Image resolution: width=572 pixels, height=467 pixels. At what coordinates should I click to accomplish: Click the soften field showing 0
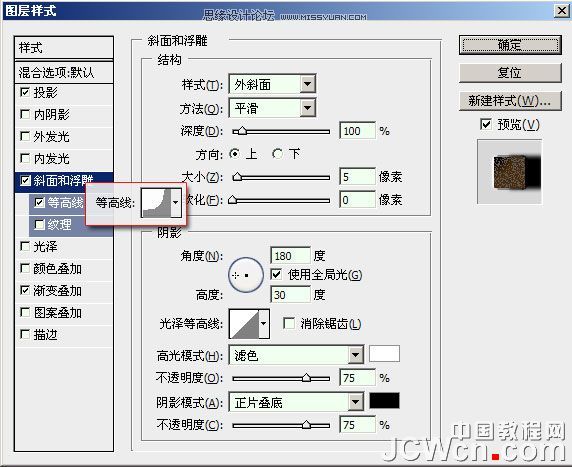coord(358,200)
